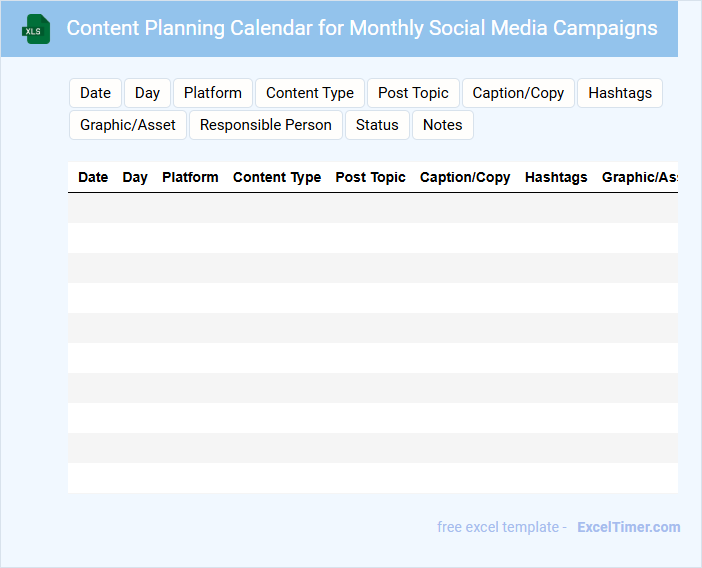Choose the Content Type tag
The image size is (702, 568).
310,93
